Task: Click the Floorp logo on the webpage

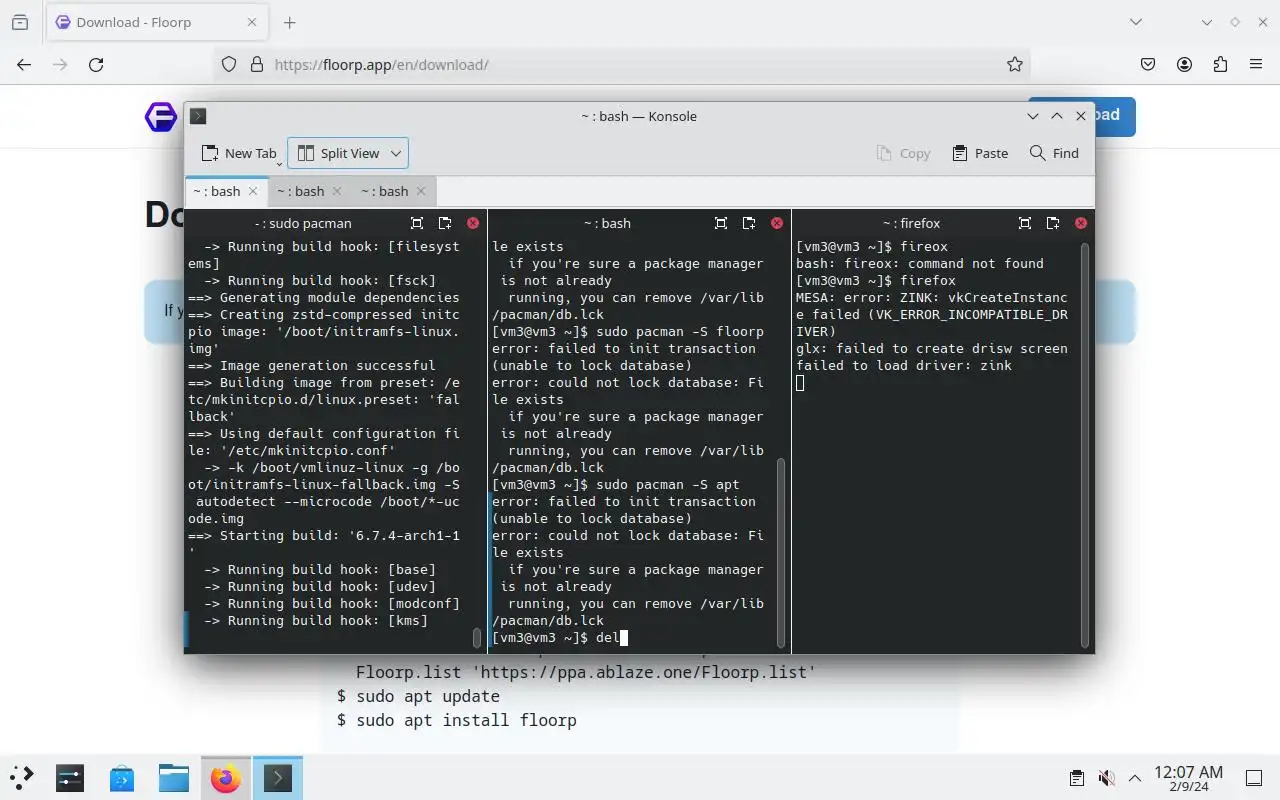Action: pos(161,117)
